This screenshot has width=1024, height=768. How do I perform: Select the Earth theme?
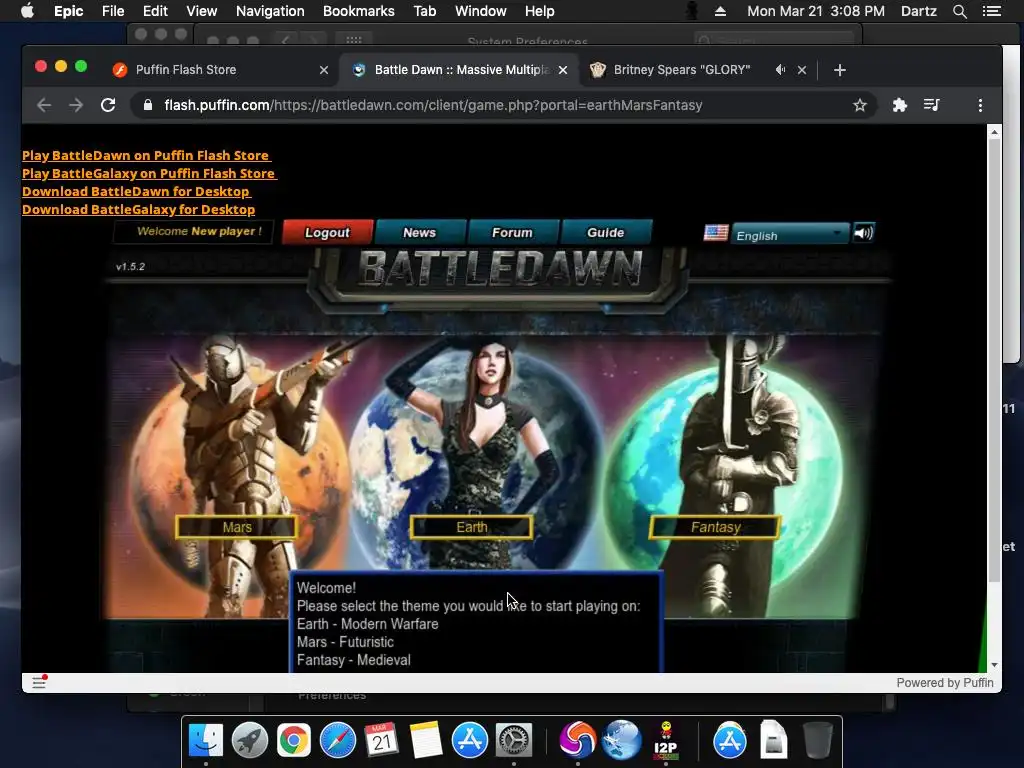tap(472, 527)
